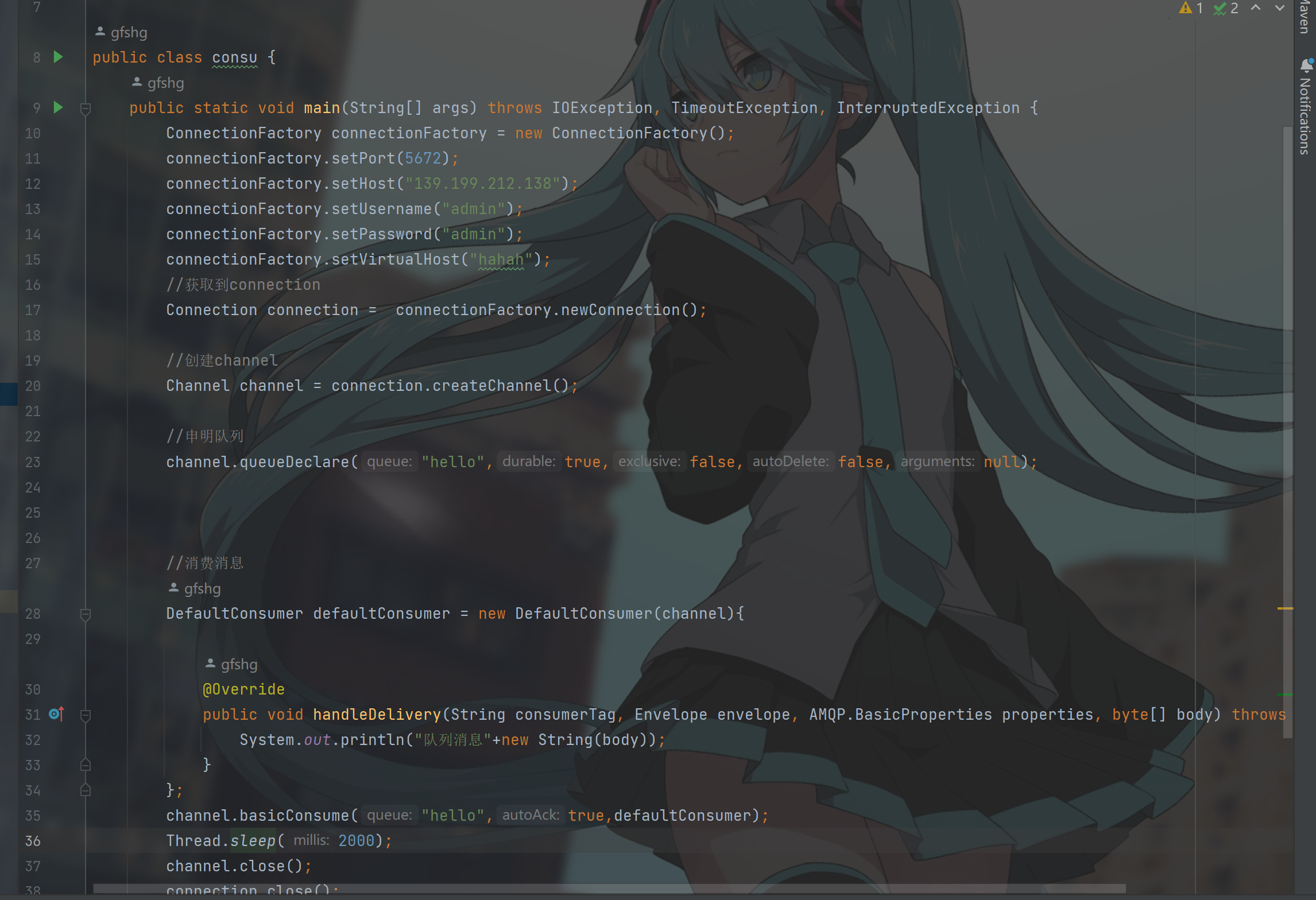Click the arguments: parameter hint
This screenshot has width=1316, height=900.
tap(938, 461)
